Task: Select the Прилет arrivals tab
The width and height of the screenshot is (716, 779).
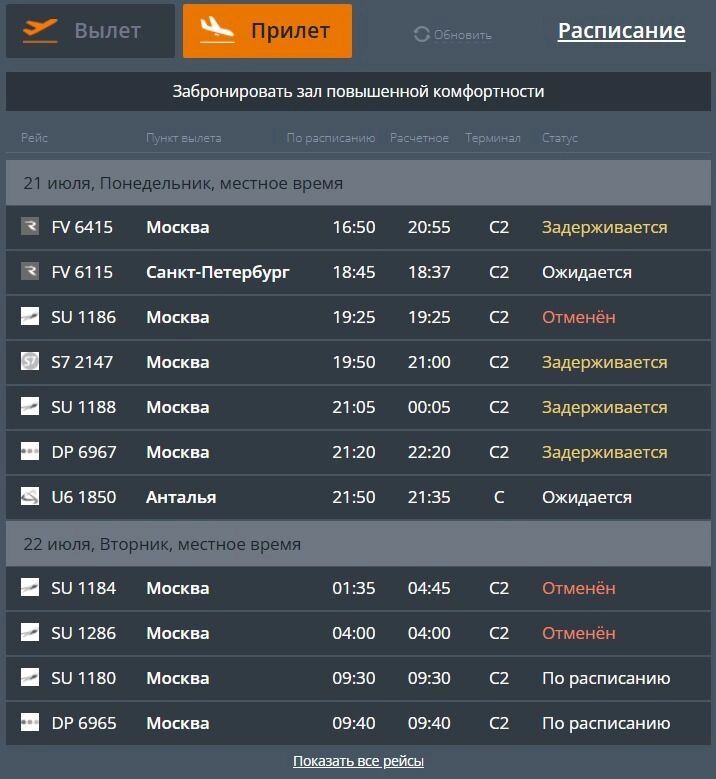Action: tap(267, 31)
